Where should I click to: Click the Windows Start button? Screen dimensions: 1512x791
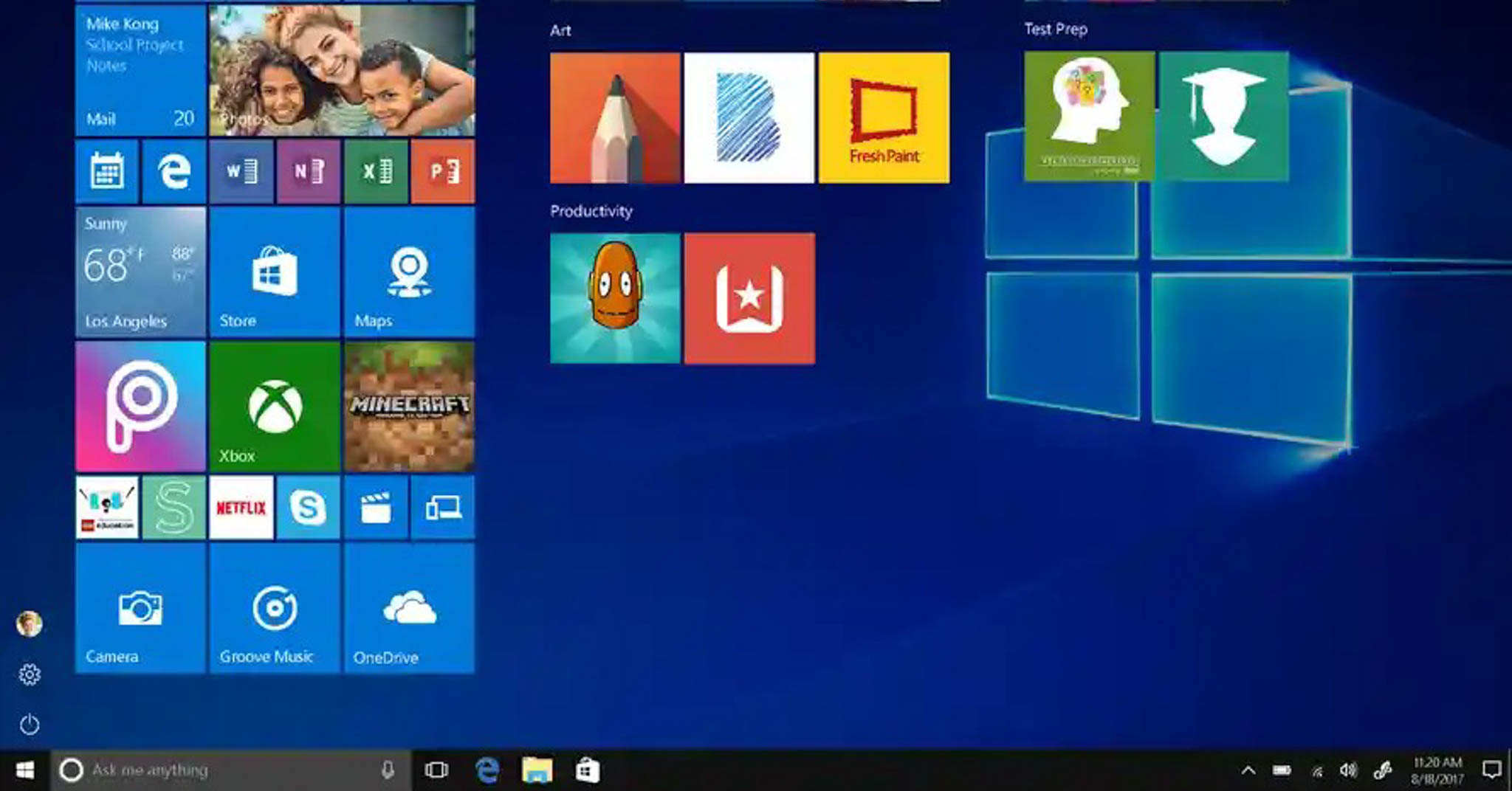tap(24, 770)
